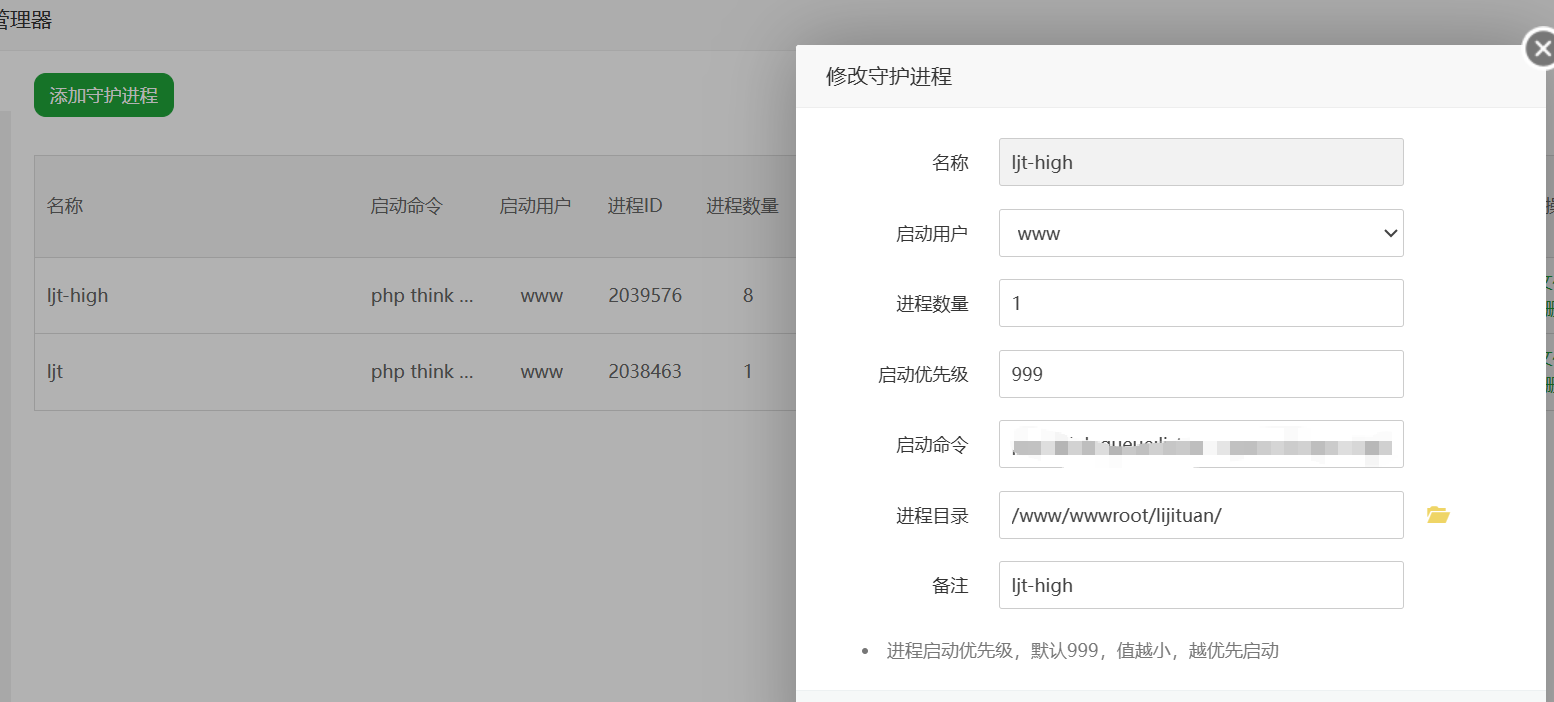The height and width of the screenshot is (702, 1554).
Task: Select the 进程目录 path field
Action: (x=1200, y=515)
